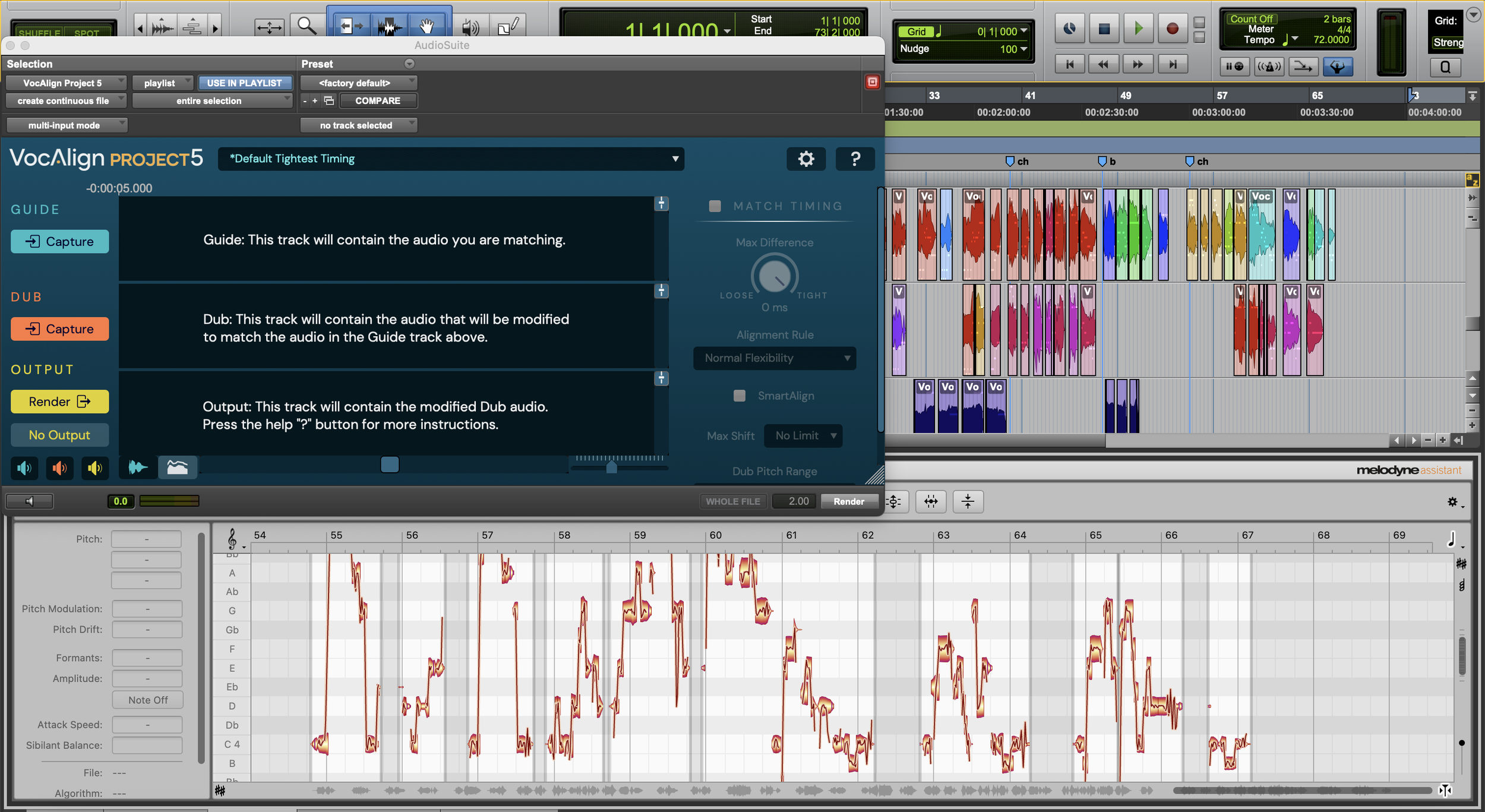This screenshot has width=1485, height=812.
Task: Open the Max Shift No Limit dropdown
Action: 803,436
